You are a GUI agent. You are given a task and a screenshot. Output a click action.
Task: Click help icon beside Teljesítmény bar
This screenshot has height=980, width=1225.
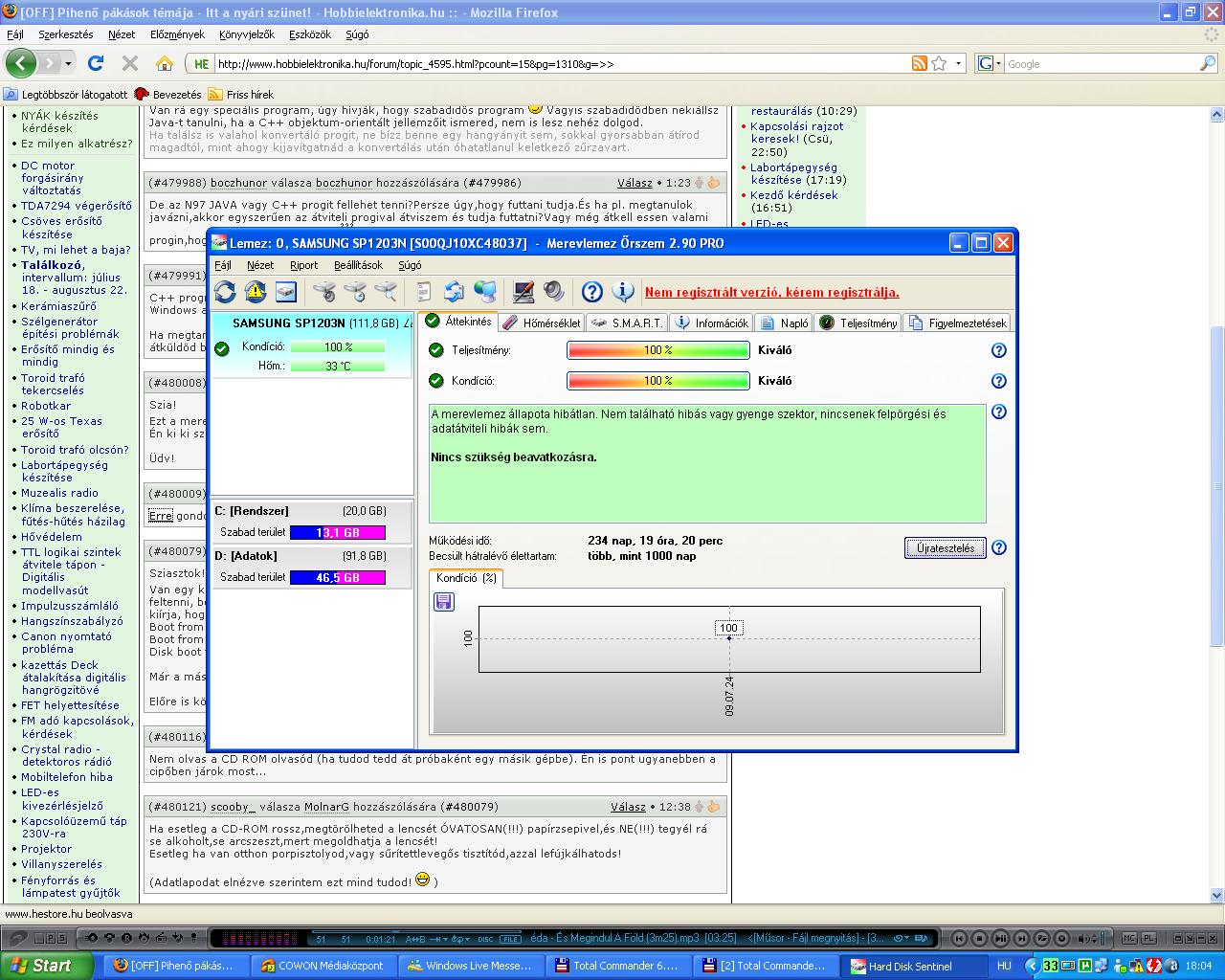tap(999, 350)
